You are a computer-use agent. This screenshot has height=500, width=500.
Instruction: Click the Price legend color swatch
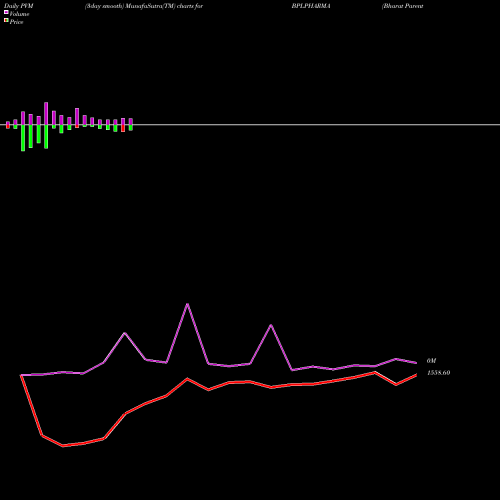pyautogui.click(x=6, y=20)
